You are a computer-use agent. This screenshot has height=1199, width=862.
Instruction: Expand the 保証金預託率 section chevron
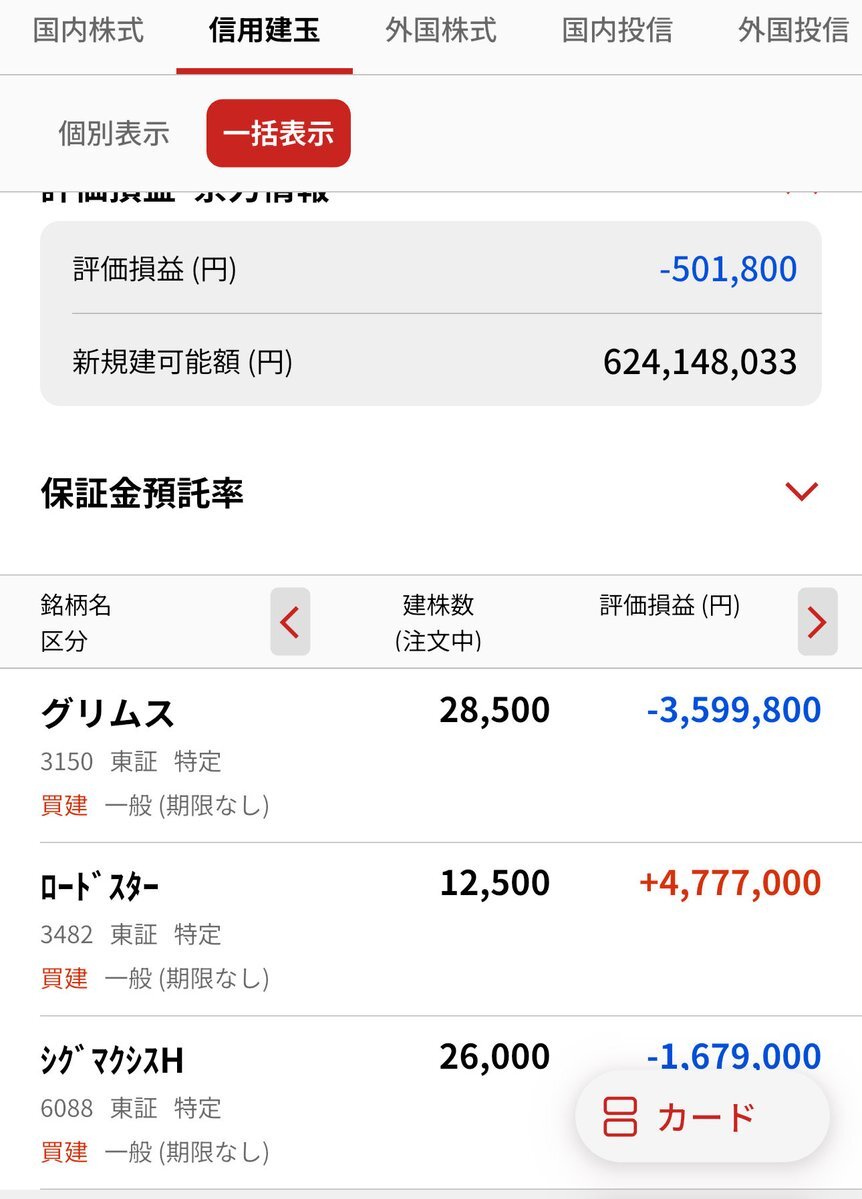(x=801, y=491)
